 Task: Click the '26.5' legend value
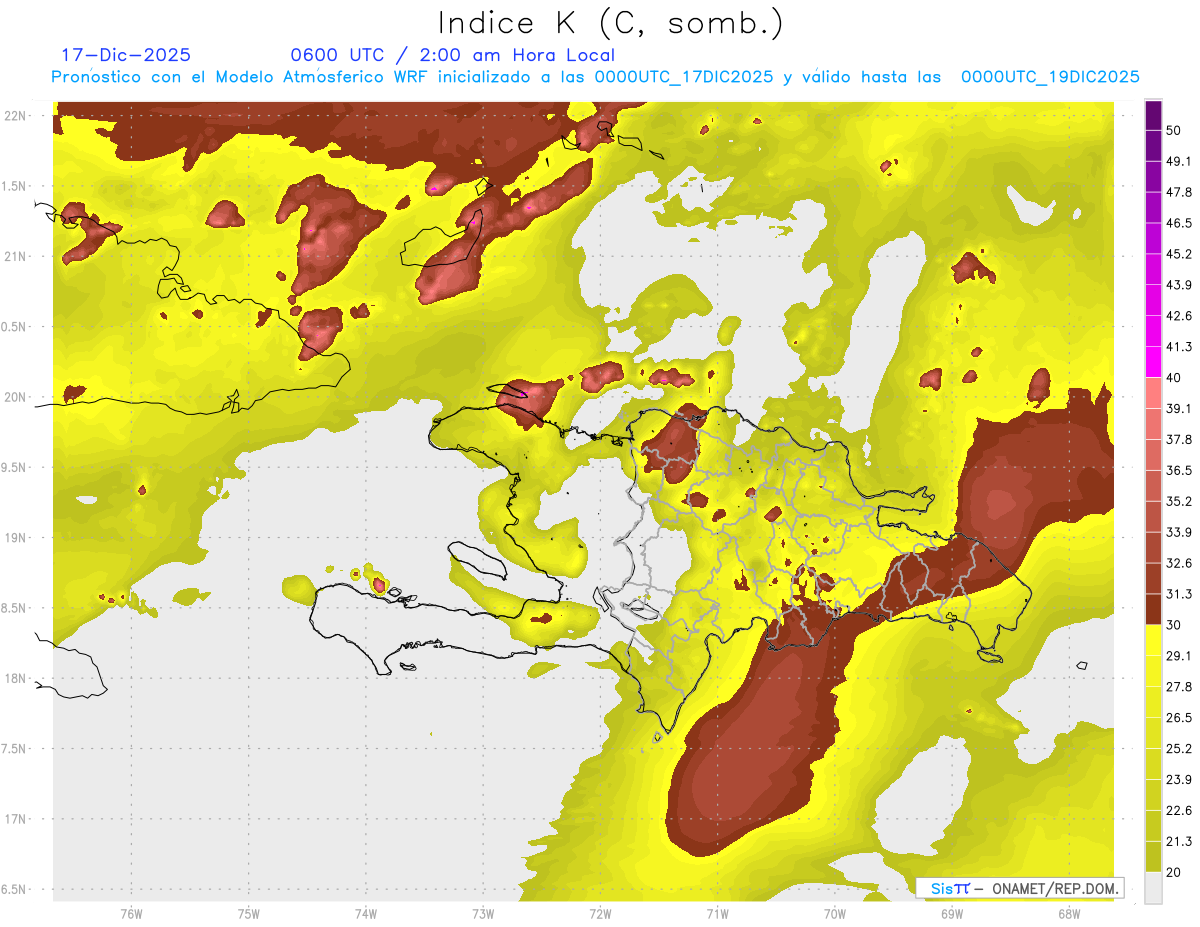1178,717
